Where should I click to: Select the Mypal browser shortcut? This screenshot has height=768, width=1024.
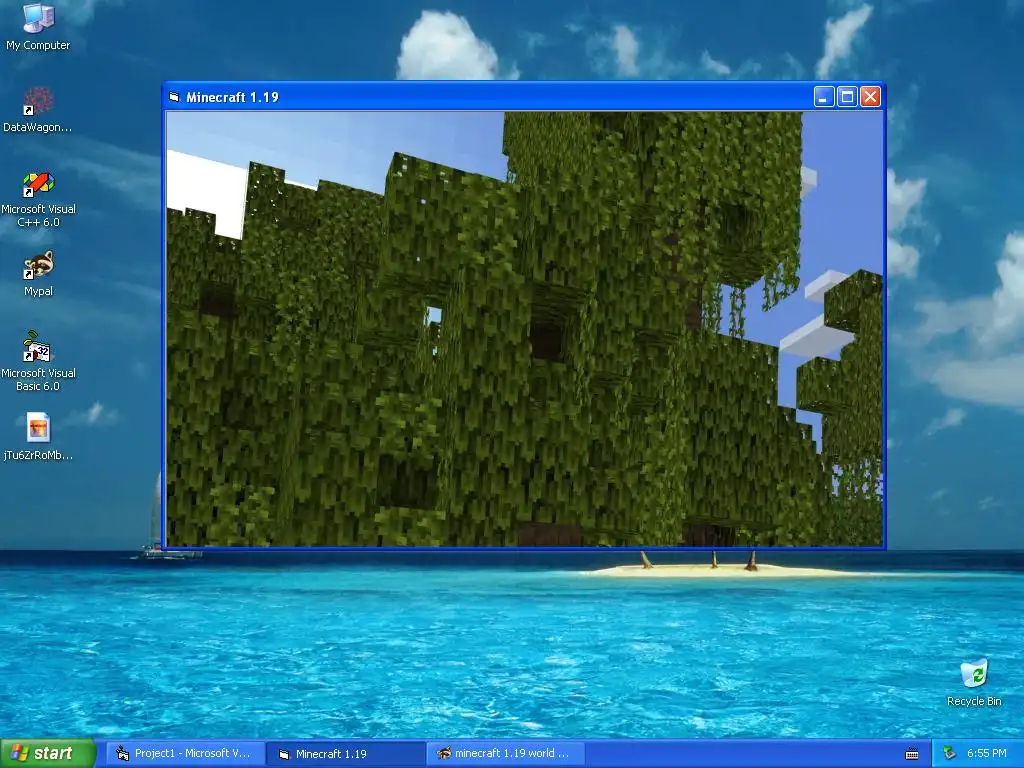tap(38, 274)
